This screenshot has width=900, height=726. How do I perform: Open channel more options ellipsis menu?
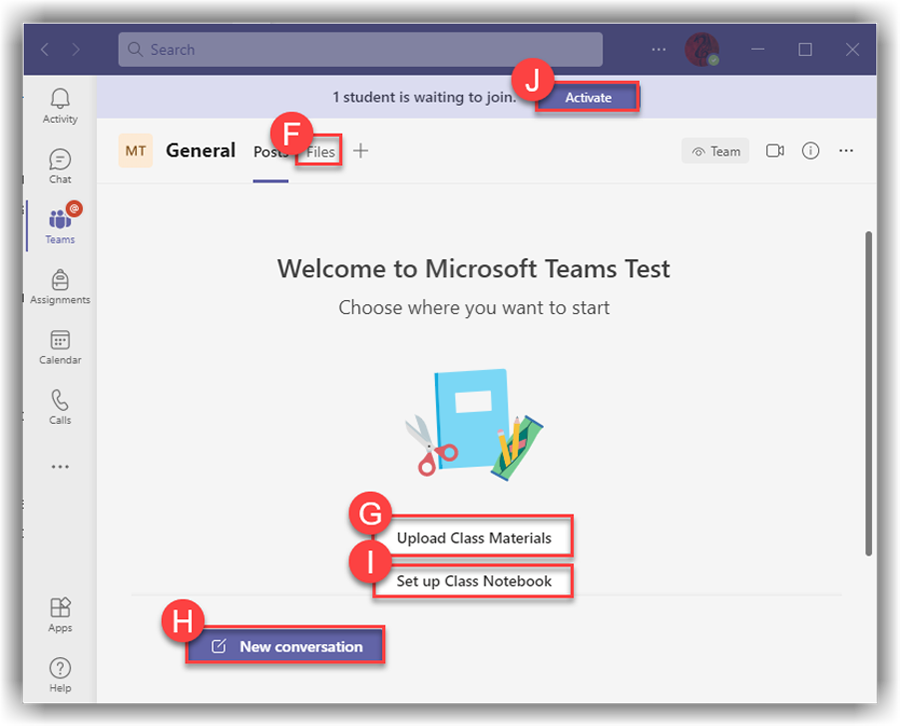point(846,151)
